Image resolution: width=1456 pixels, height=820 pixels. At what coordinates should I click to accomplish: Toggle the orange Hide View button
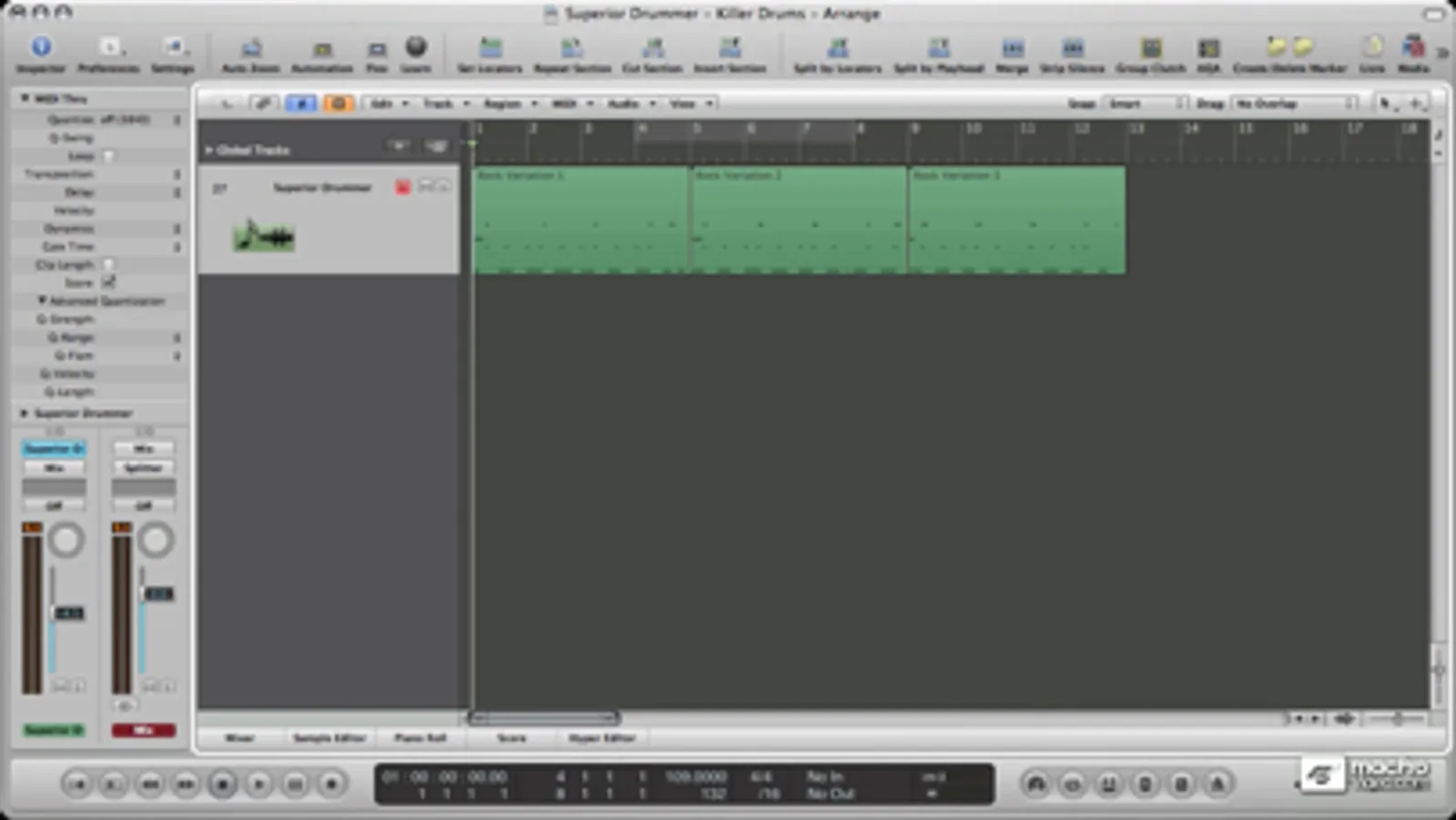(338, 104)
